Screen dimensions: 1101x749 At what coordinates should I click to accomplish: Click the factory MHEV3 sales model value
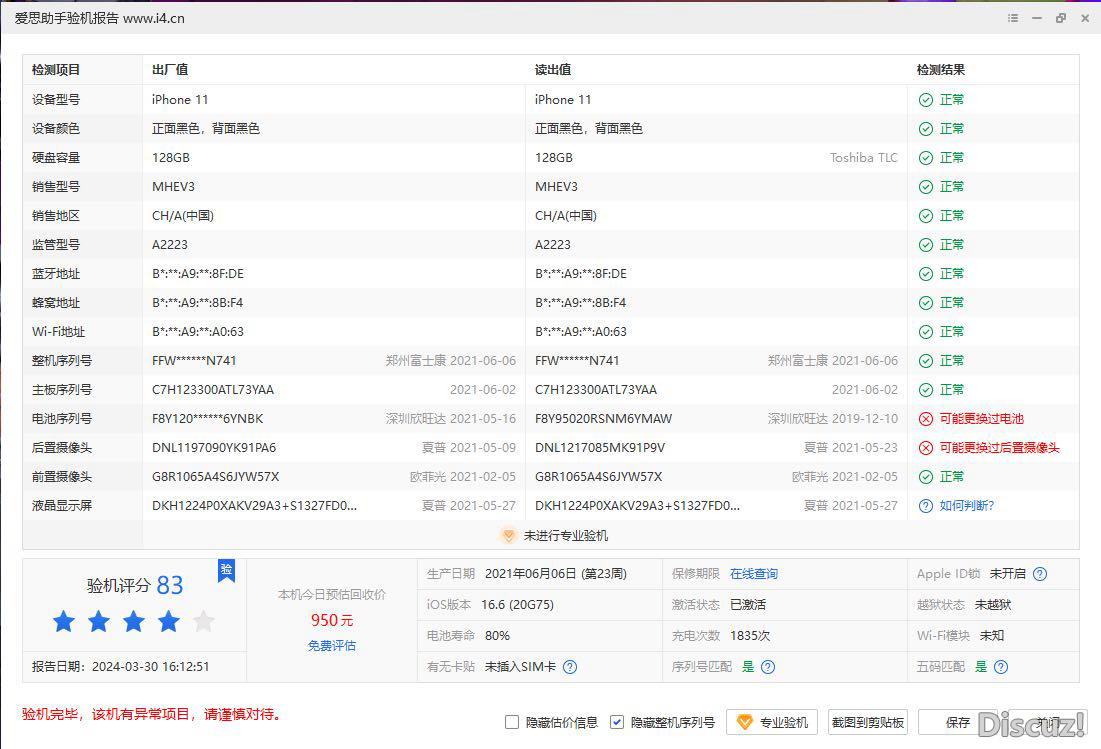point(173,187)
